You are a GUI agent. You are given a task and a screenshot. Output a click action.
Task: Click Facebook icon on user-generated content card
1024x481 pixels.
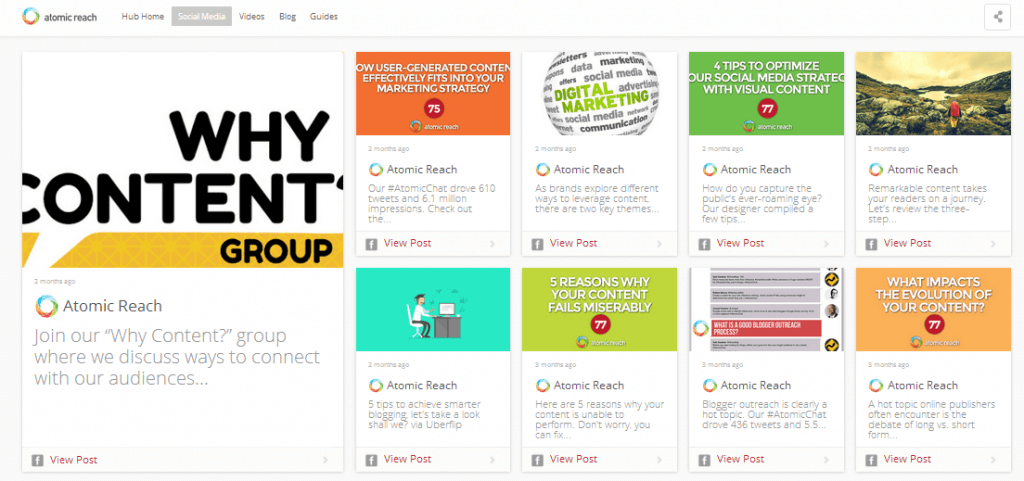point(370,244)
